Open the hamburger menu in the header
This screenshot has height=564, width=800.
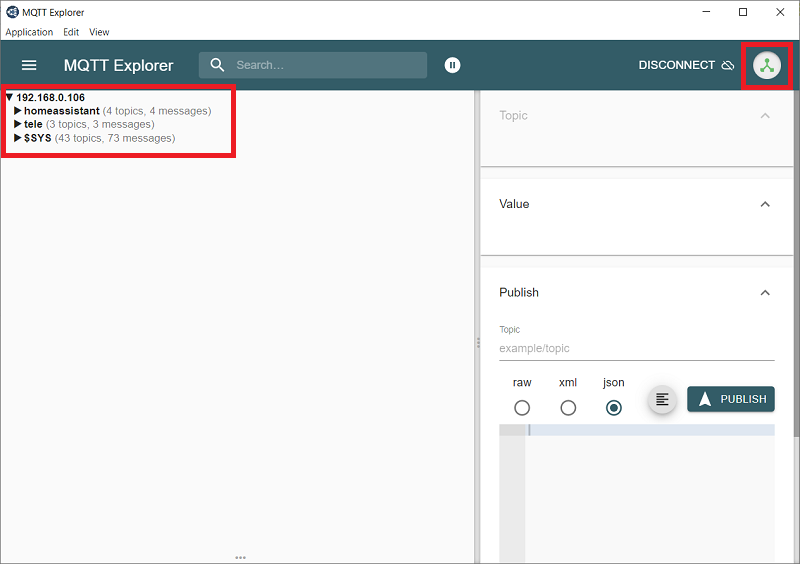(29, 65)
